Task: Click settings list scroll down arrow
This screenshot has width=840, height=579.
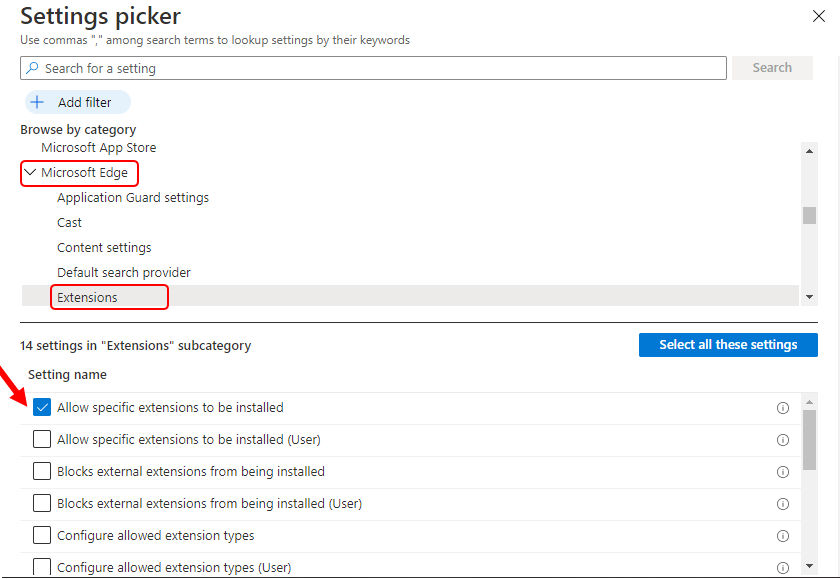Action: (x=809, y=566)
